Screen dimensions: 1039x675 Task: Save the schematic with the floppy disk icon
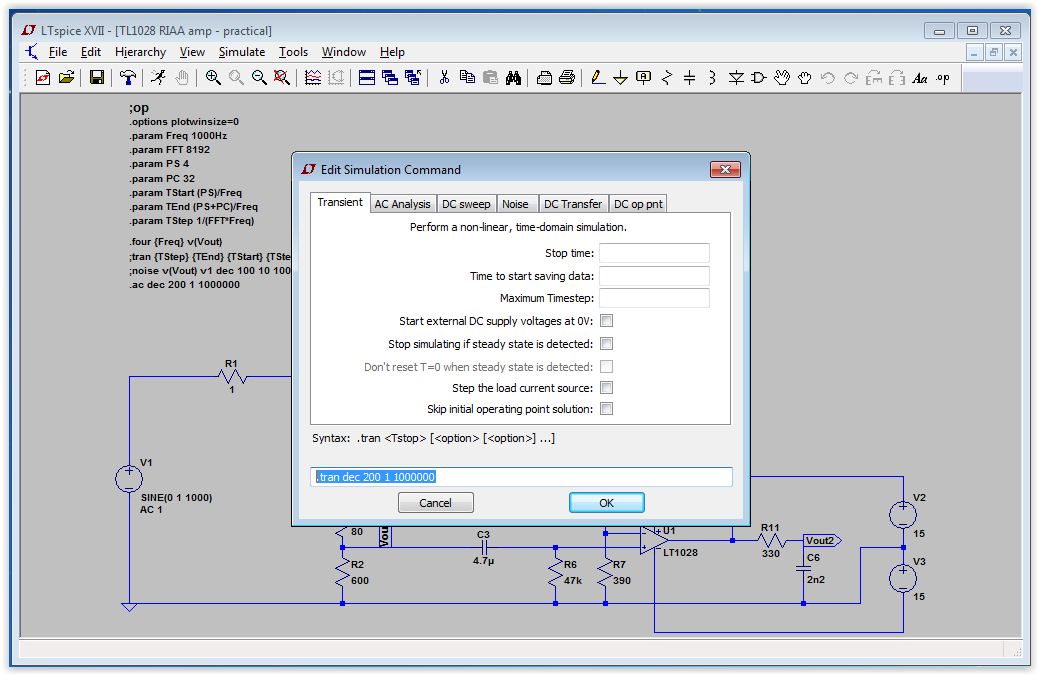pyautogui.click(x=97, y=78)
